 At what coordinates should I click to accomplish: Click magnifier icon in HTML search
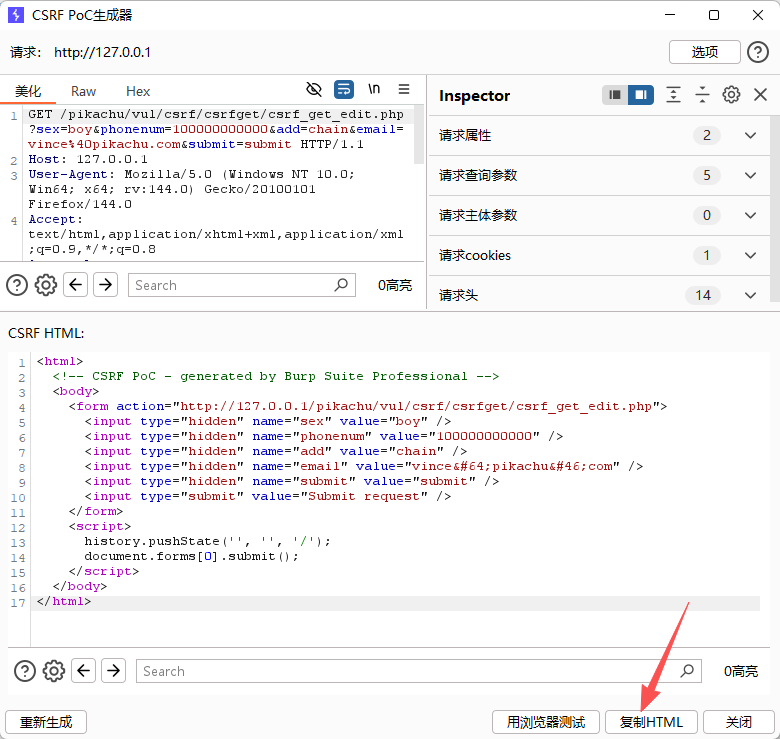pos(687,671)
